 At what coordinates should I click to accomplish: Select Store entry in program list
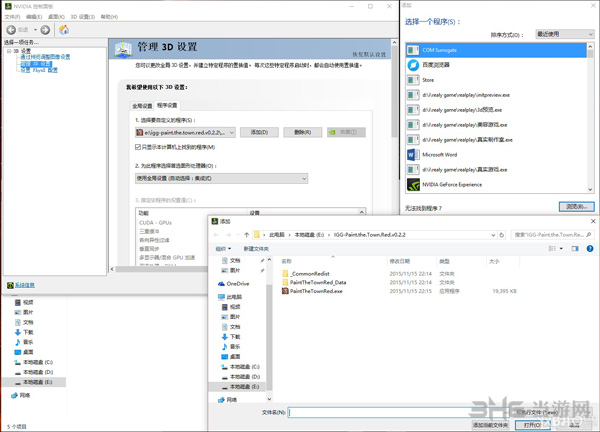[x=496, y=80]
